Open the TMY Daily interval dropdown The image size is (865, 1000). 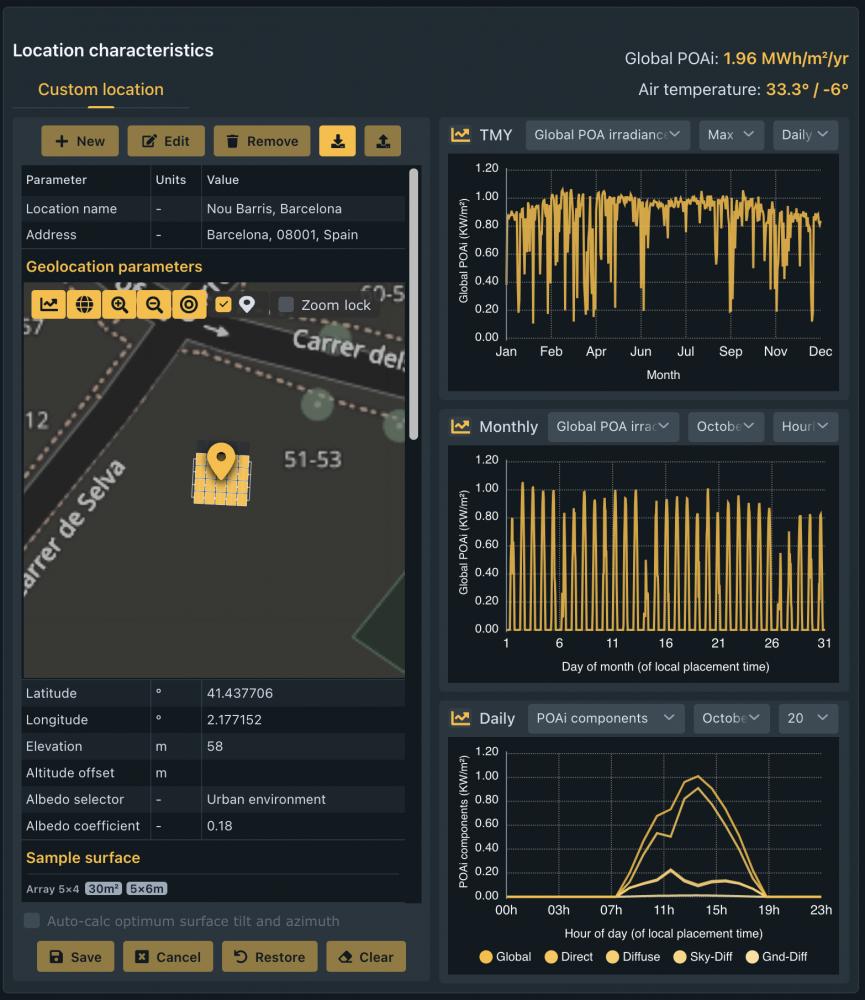805,135
